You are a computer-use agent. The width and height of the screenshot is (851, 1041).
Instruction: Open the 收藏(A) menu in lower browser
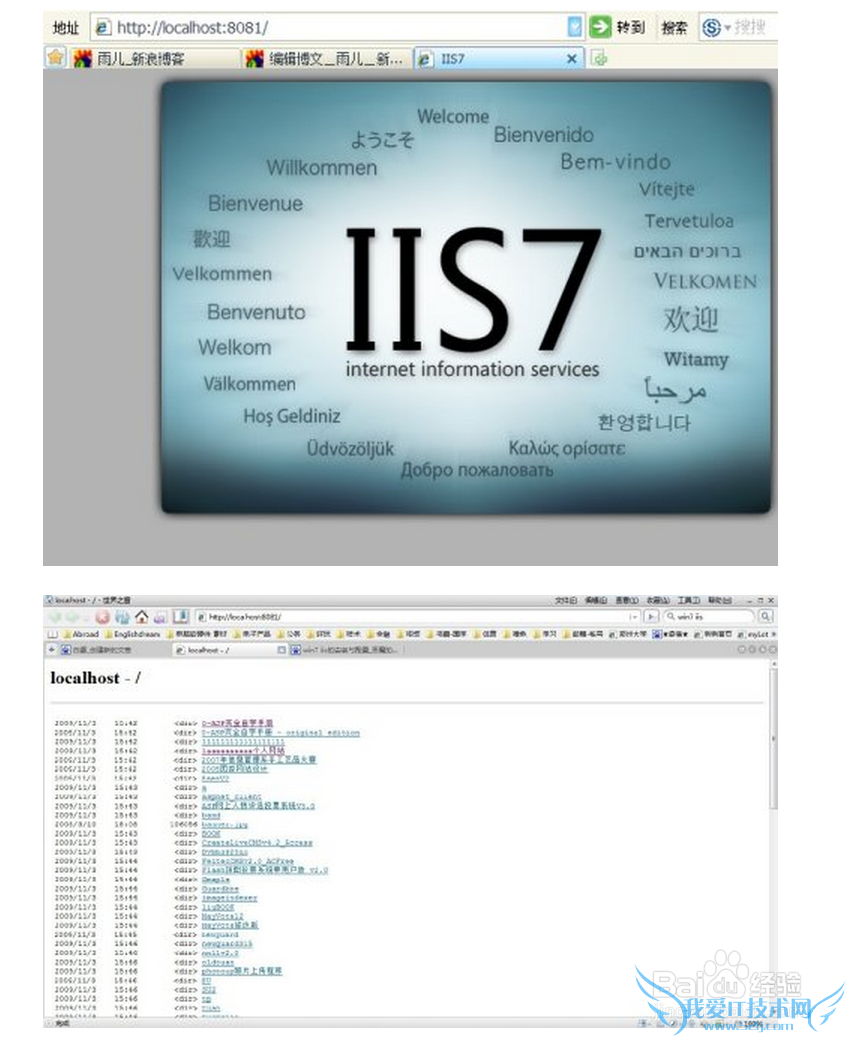pos(658,600)
